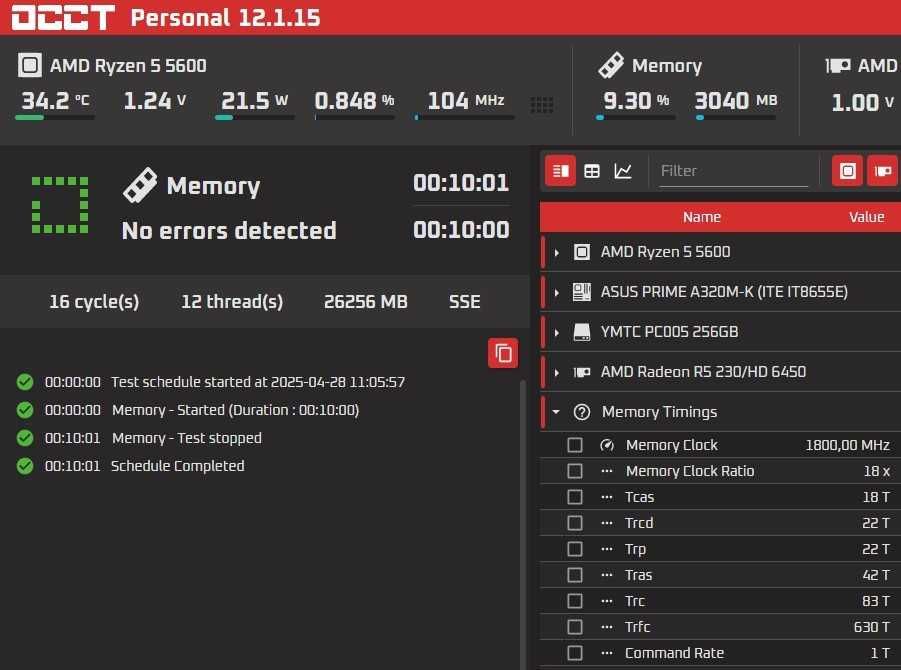
Task: Click the CPU chip icon beside AMD Ryzen 5 5600 header
Action: point(30,65)
